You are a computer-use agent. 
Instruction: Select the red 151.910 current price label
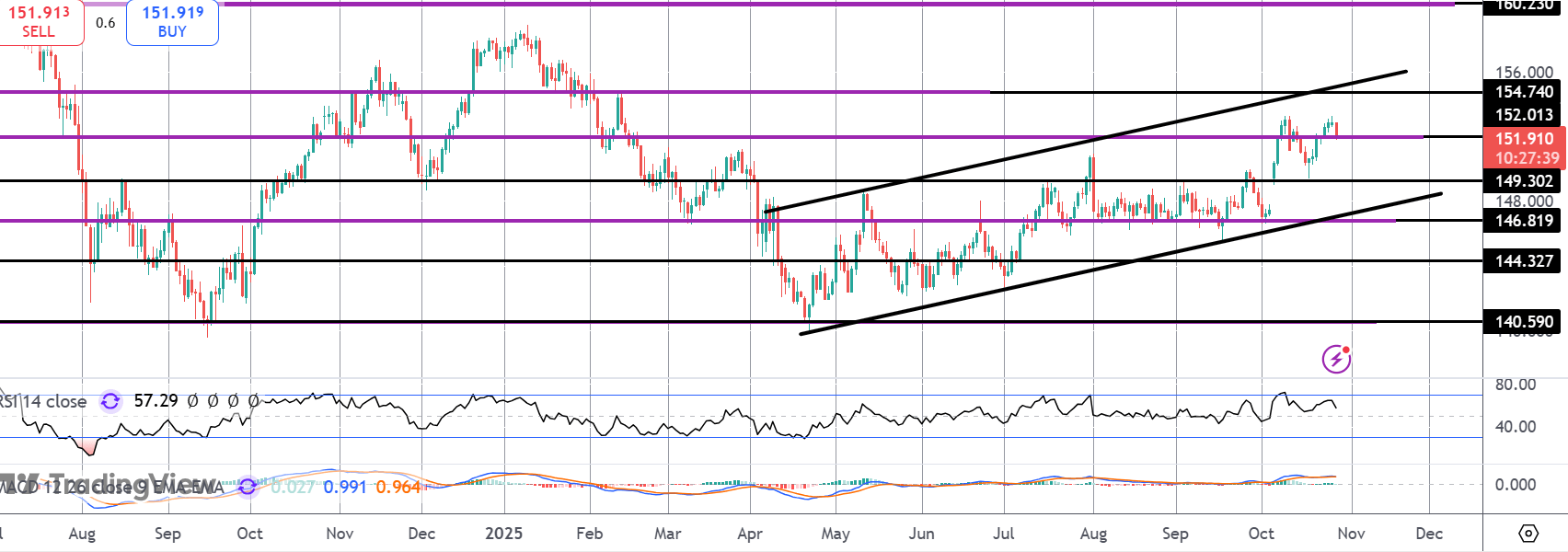tap(1525, 147)
